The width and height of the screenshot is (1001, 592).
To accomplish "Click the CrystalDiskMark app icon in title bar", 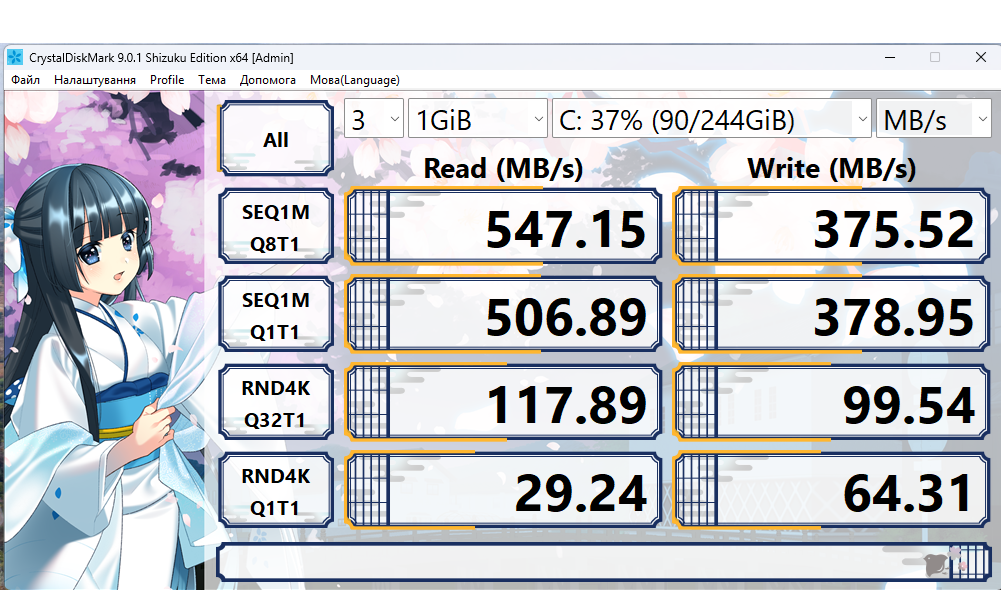I will tap(14, 57).
